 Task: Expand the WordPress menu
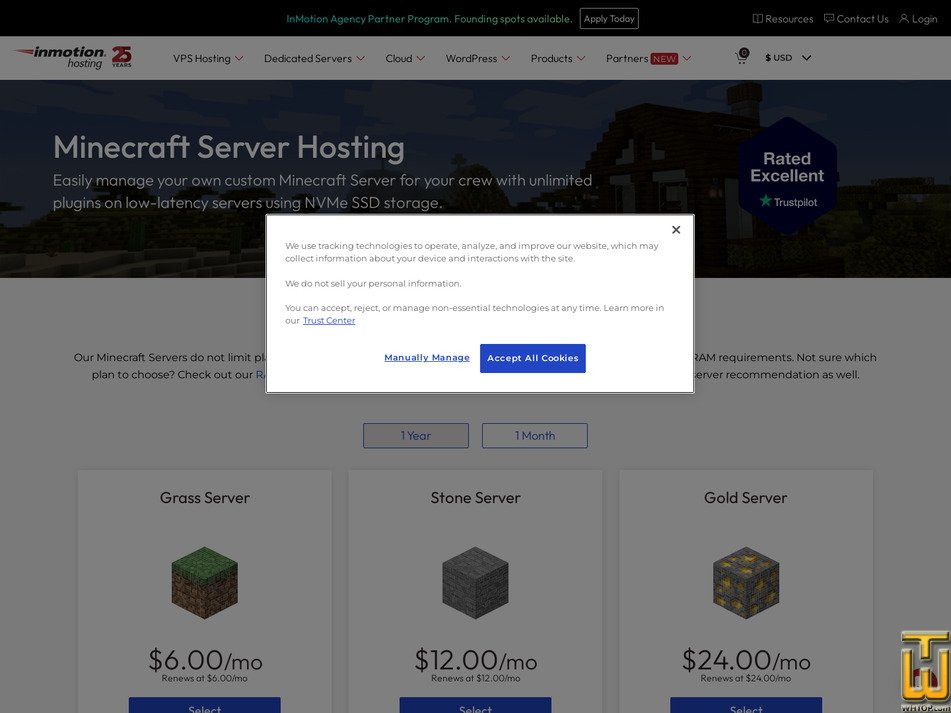pyautogui.click(x=477, y=58)
